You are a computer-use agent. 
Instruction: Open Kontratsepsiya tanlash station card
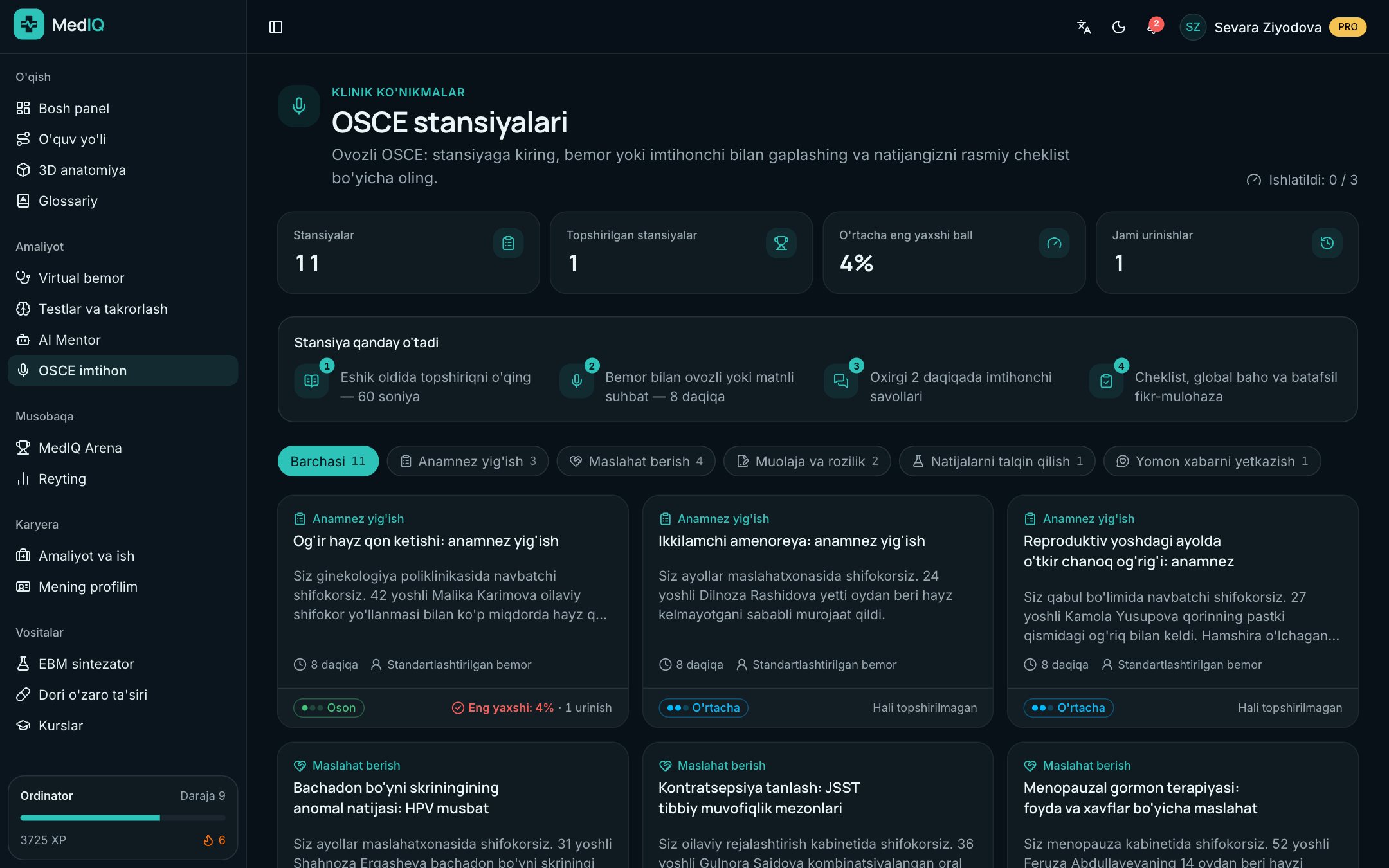[818, 805]
